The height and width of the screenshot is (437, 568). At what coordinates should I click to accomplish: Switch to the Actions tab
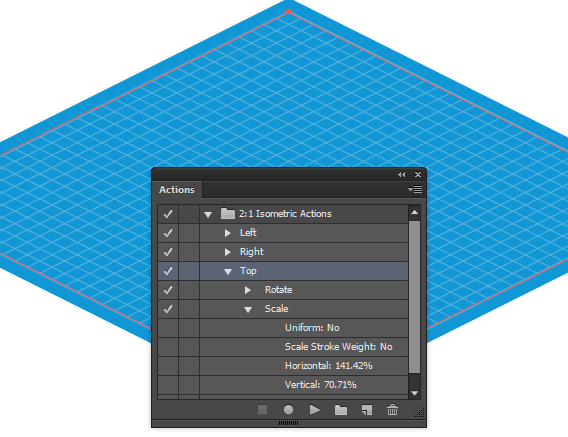[177, 190]
